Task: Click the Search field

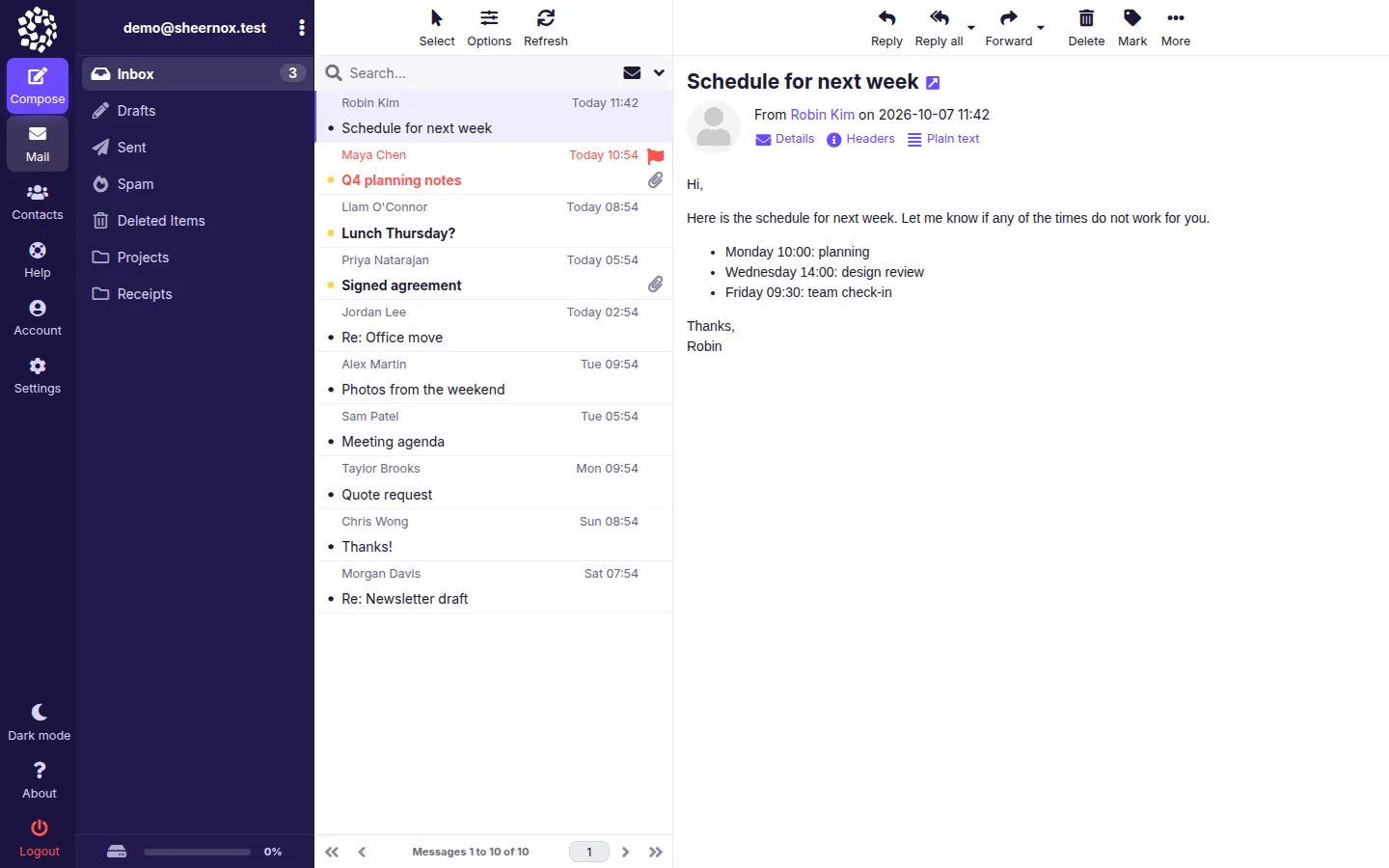Action: tap(480, 72)
